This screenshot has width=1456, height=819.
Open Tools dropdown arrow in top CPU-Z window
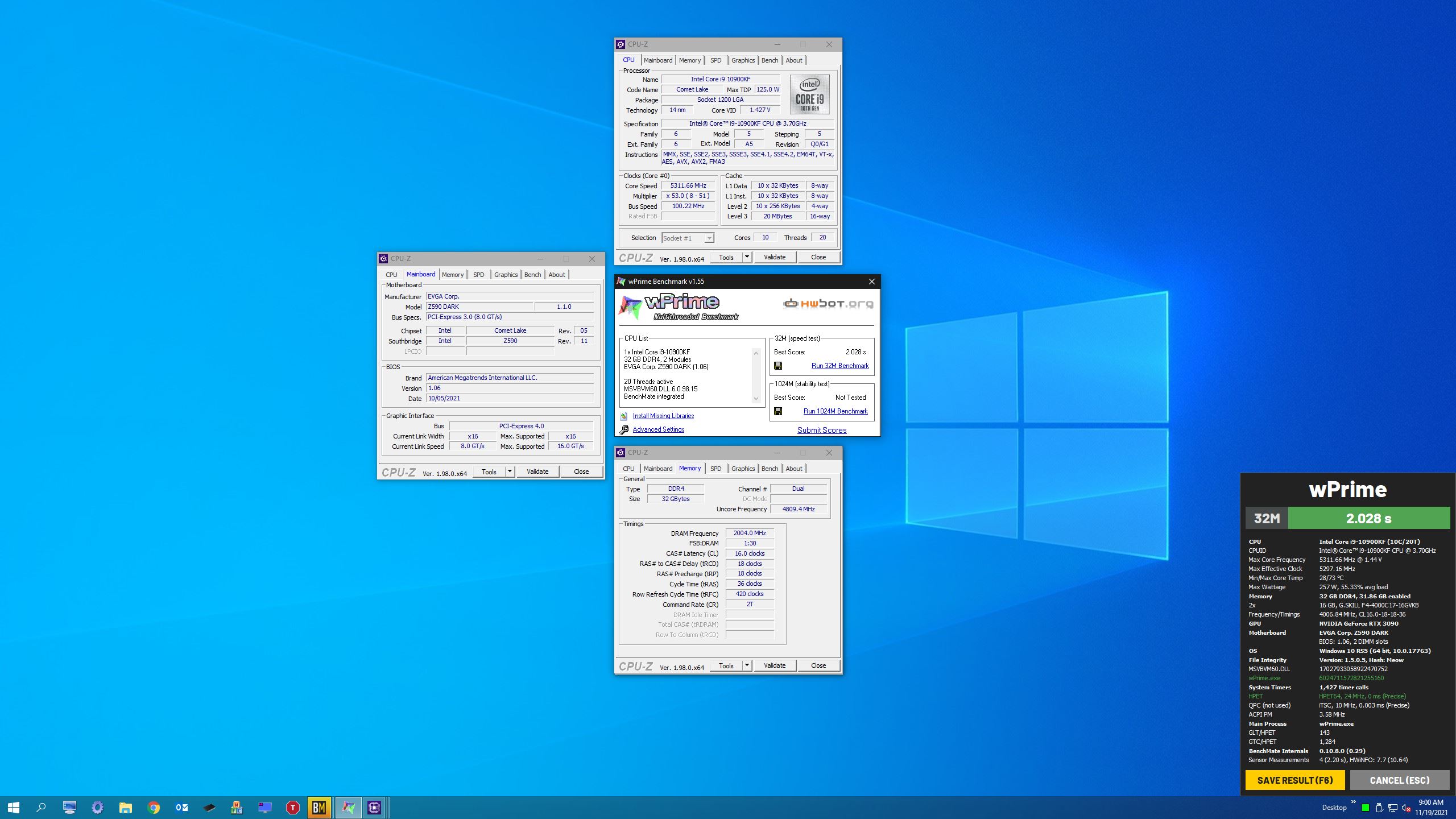coord(747,257)
